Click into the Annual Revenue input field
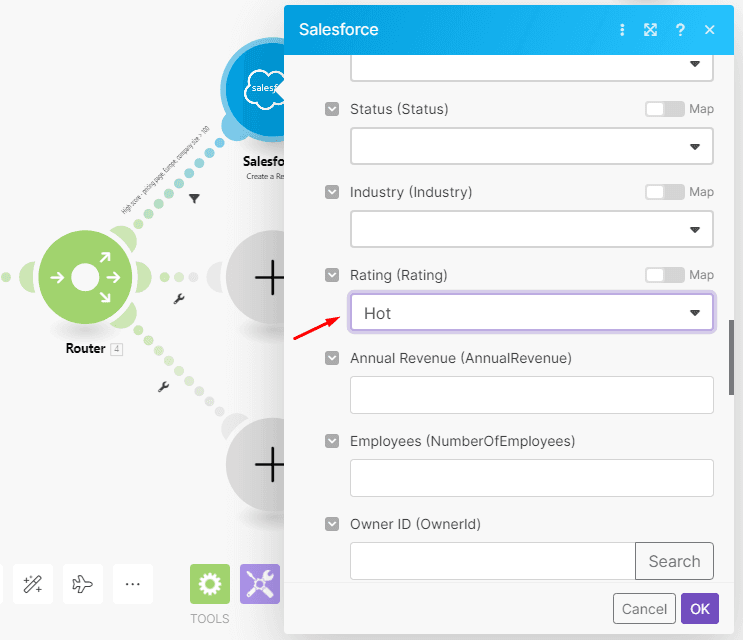Image resolution: width=743 pixels, height=640 pixels. [531, 395]
